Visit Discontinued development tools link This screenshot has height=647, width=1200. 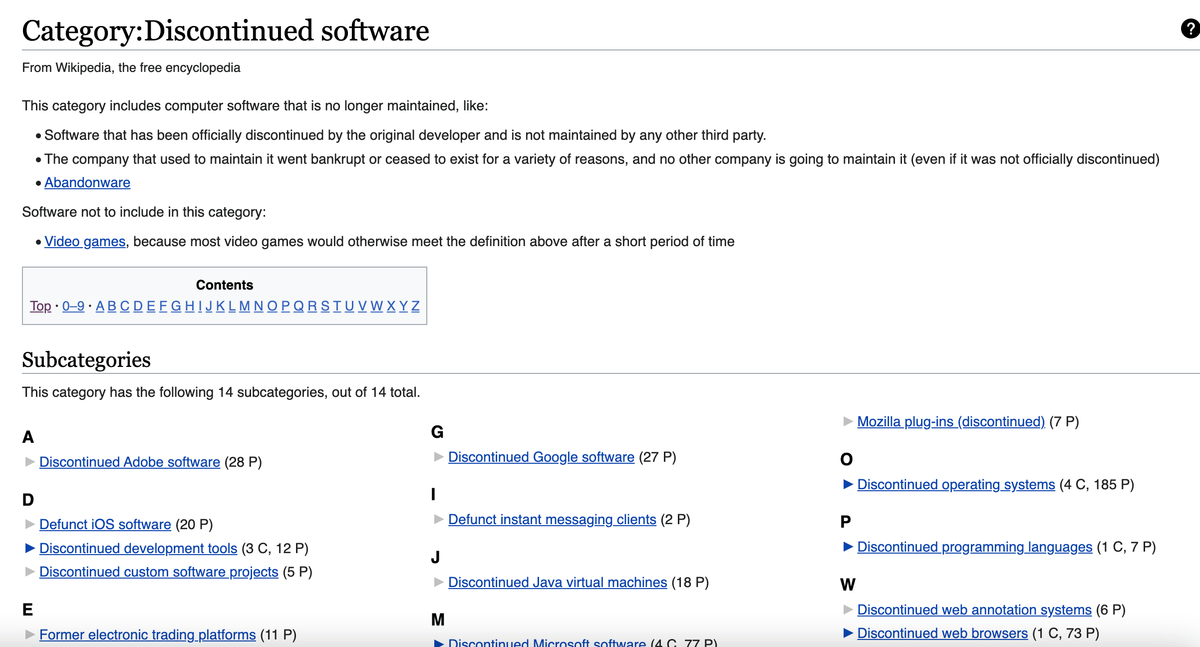pos(138,548)
